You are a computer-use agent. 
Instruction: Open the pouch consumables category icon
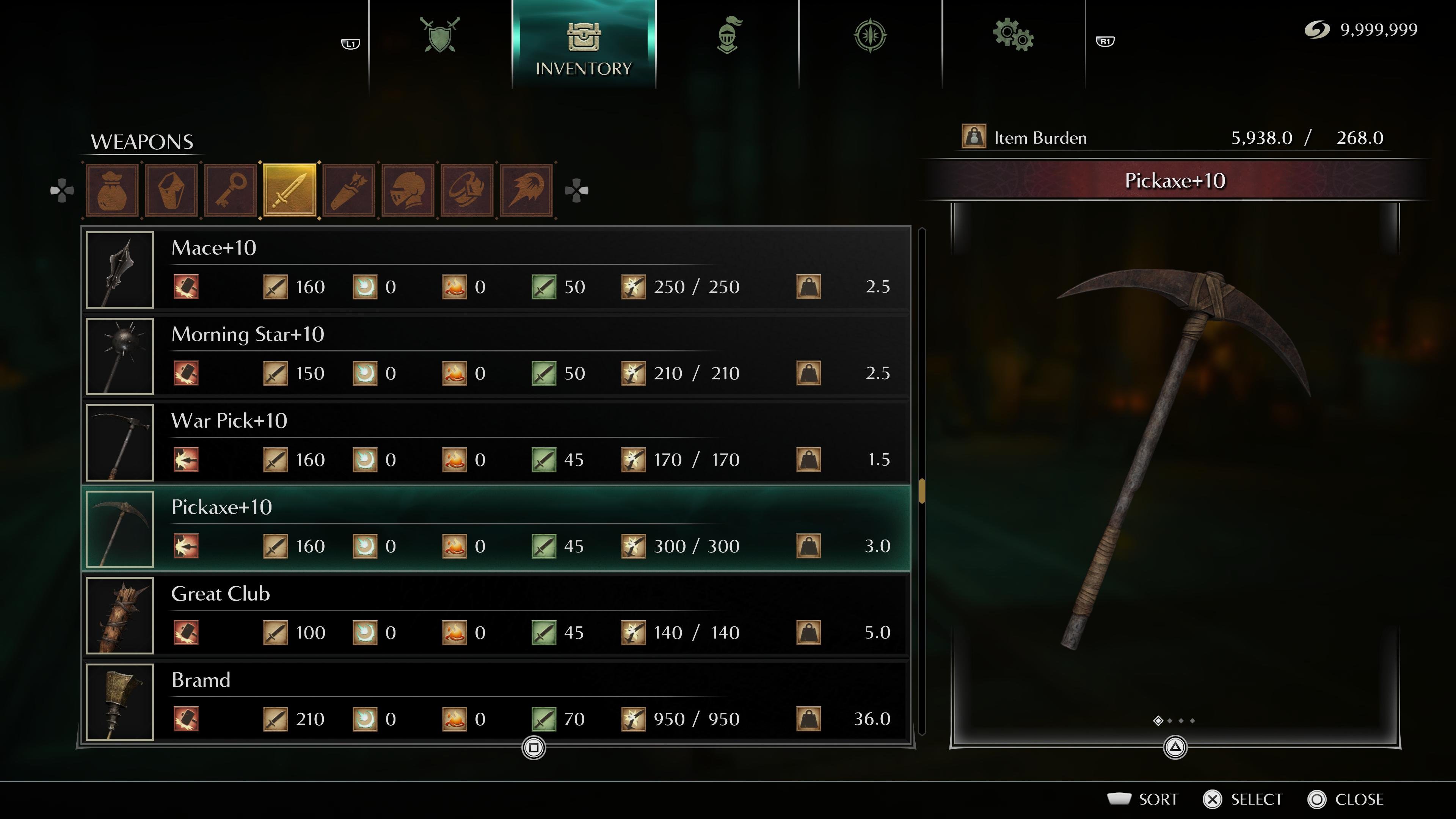pos(113,190)
